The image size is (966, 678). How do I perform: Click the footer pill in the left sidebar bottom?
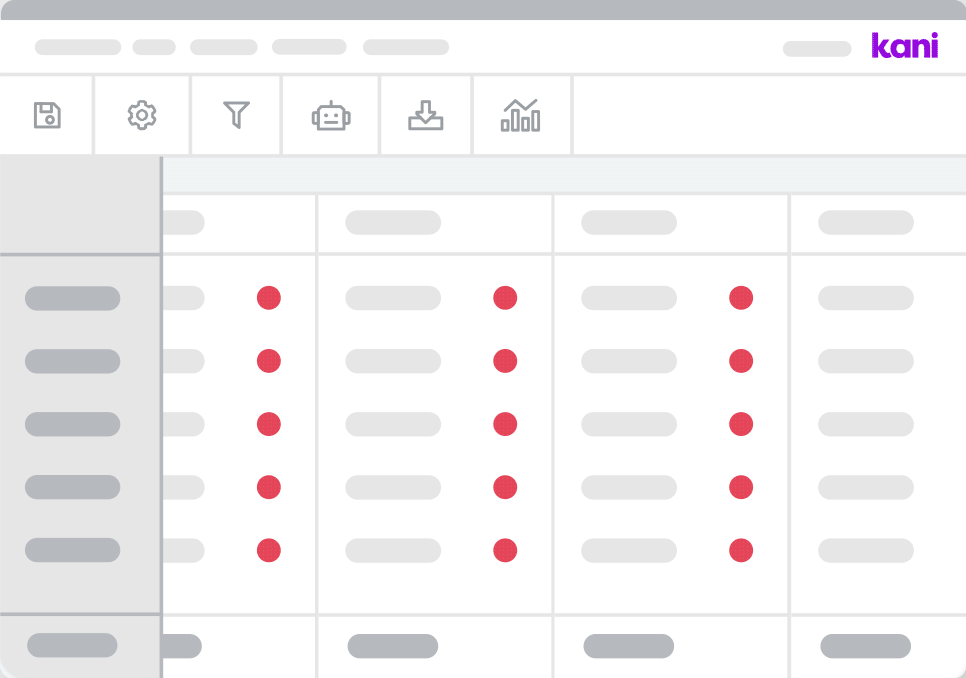pos(72,646)
